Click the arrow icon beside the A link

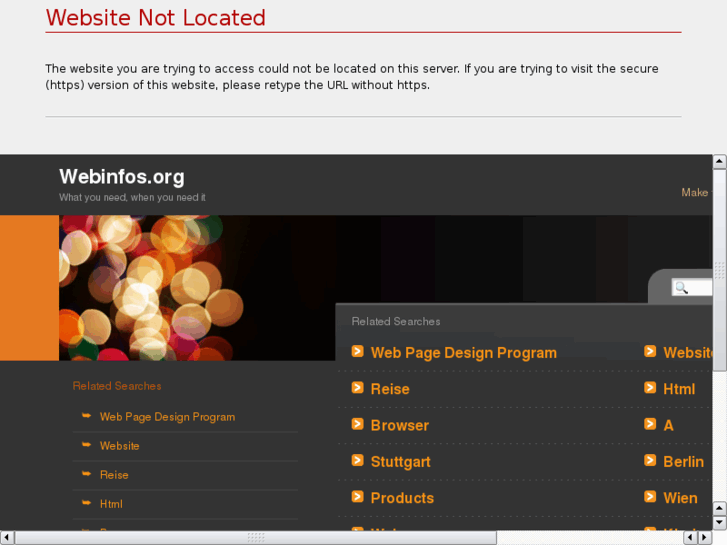tap(650, 424)
